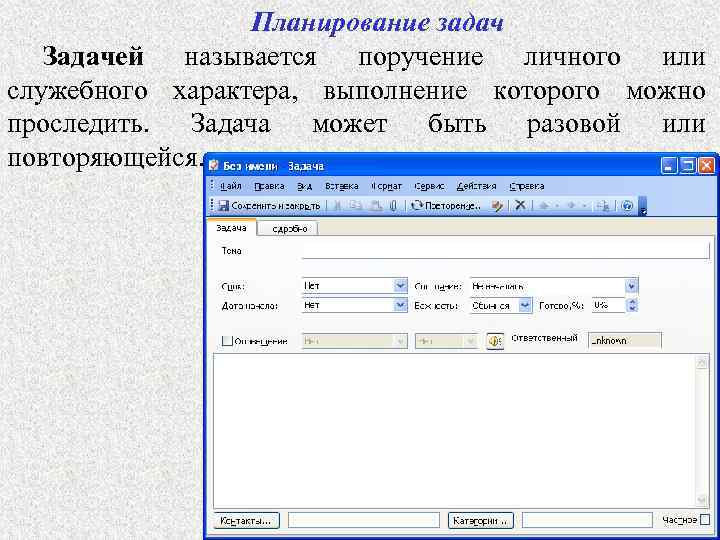
Task: Click inside the task notes body
Action: tap(455, 431)
